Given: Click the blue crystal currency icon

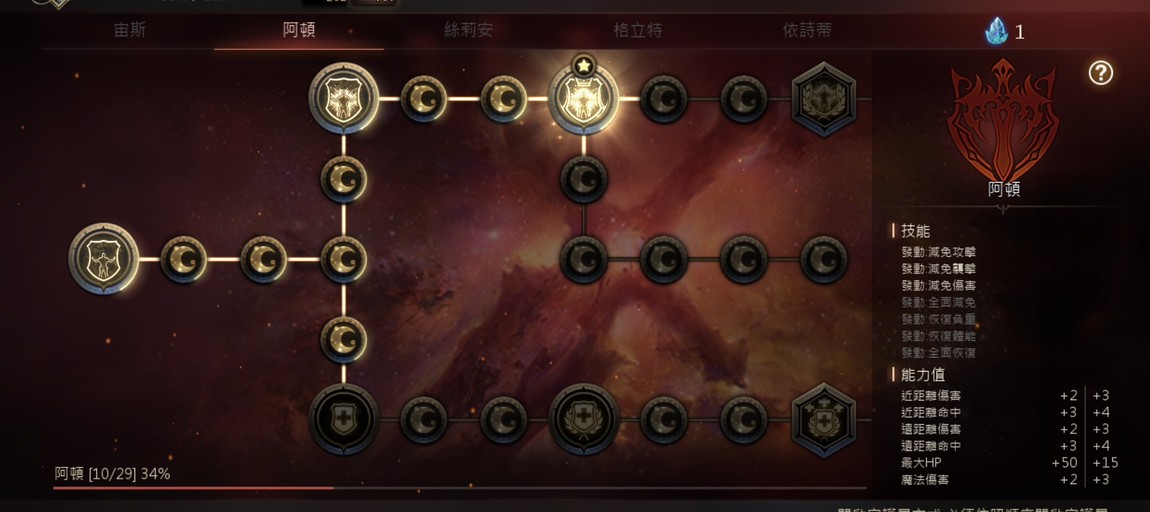Looking at the screenshot, I should pyautogui.click(x=996, y=31).
